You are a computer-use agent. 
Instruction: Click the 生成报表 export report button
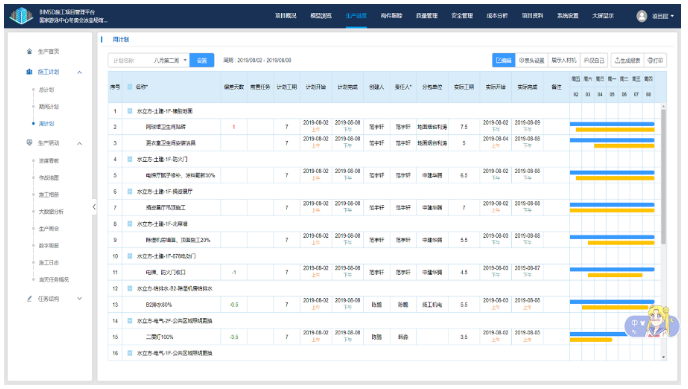point(627,60)
